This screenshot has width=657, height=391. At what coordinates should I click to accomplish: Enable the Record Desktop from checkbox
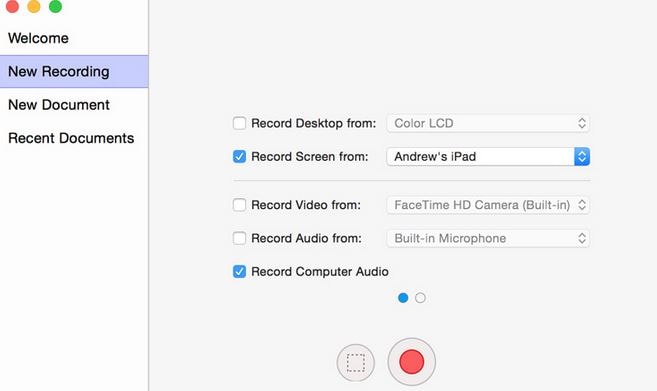(x=239, y=123)
